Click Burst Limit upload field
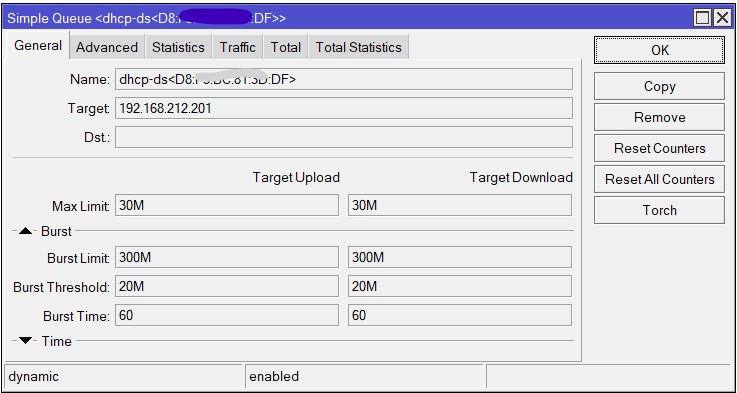737x393 pixels. [x=227, y=257]
